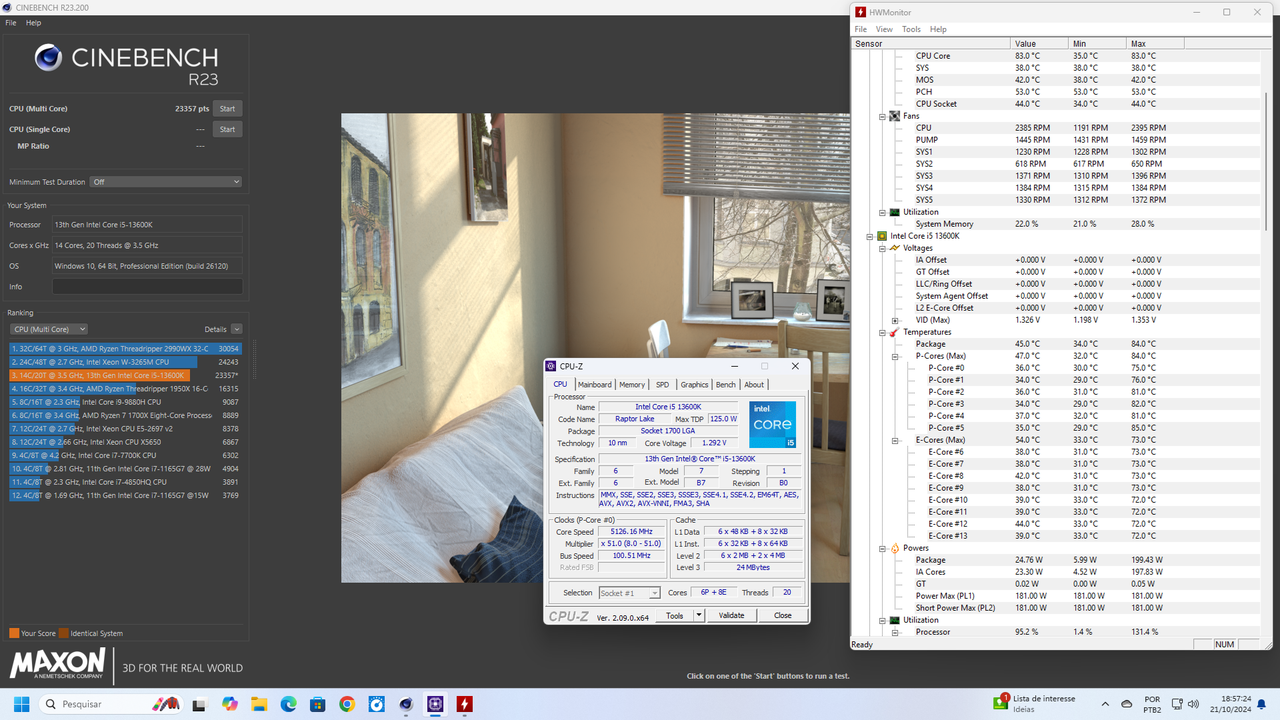The image size is (1280, 720).
Task: Start the CPU (Single Core) benchmark
Action: [x=227, y=129]
